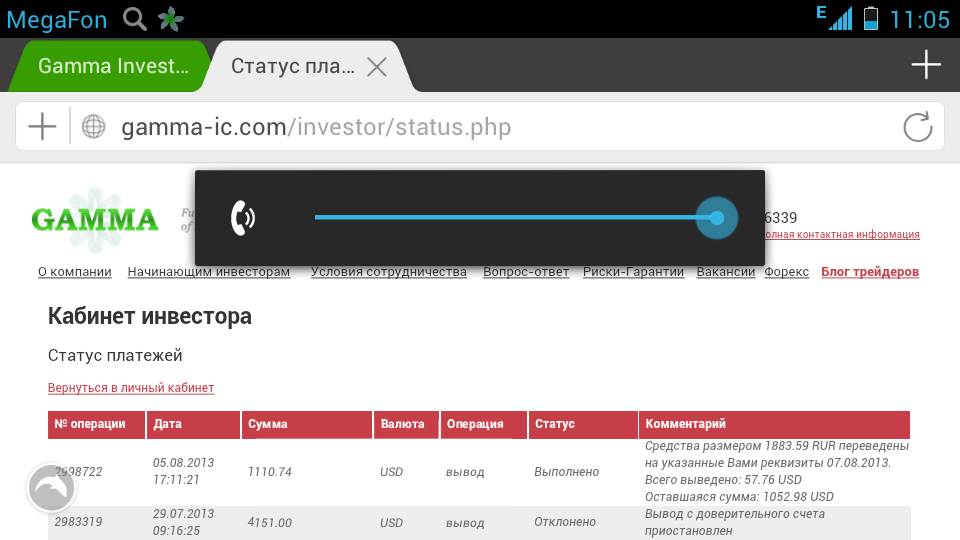Set volume via slider knob
960x540 pixels.
tap(716, 218)
